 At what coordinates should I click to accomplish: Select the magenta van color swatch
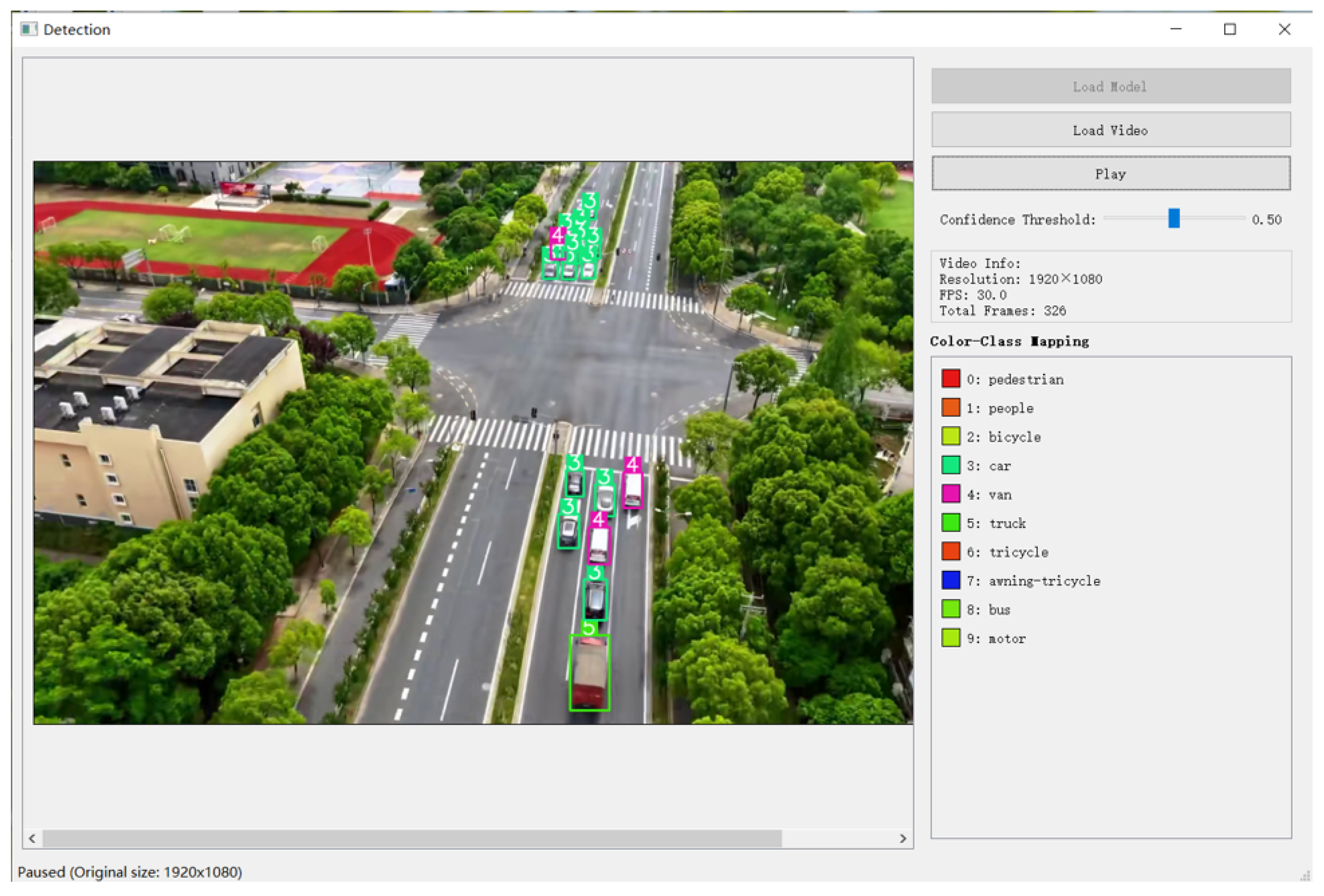(x=950, y=493)
